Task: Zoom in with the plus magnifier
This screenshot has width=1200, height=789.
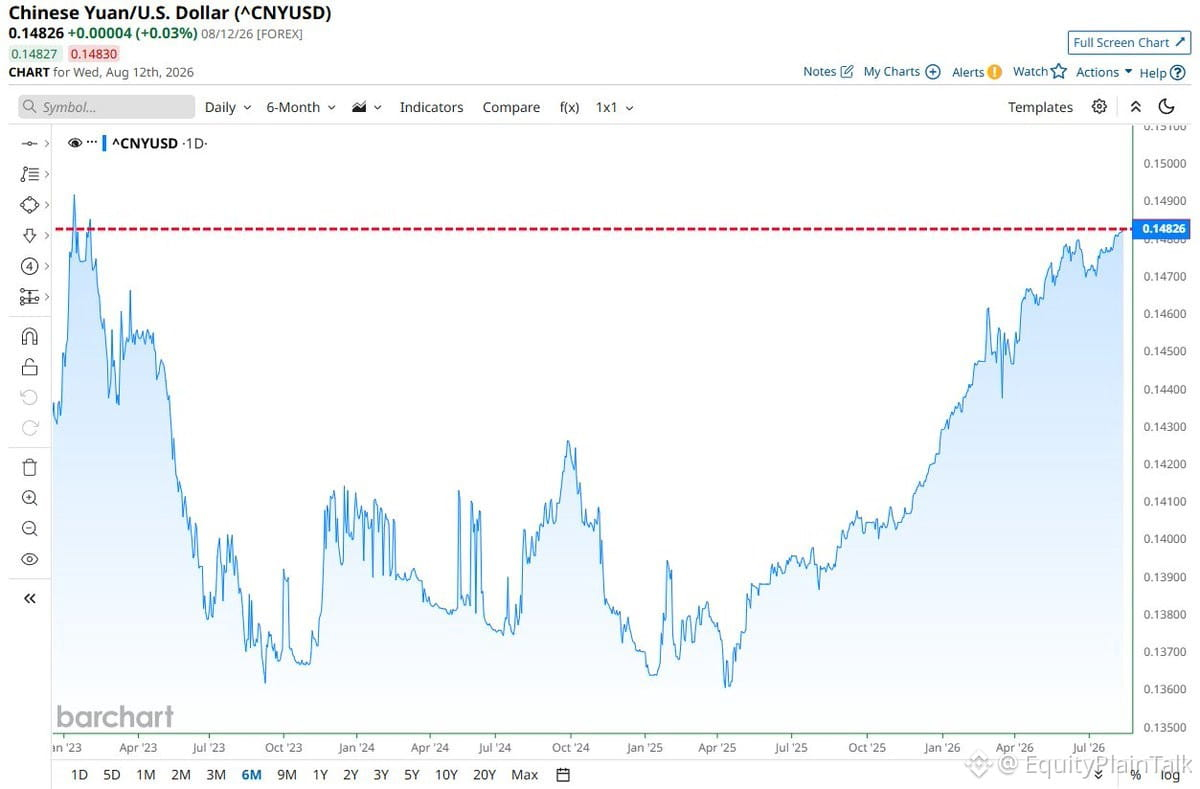Action: coord(29,498)
